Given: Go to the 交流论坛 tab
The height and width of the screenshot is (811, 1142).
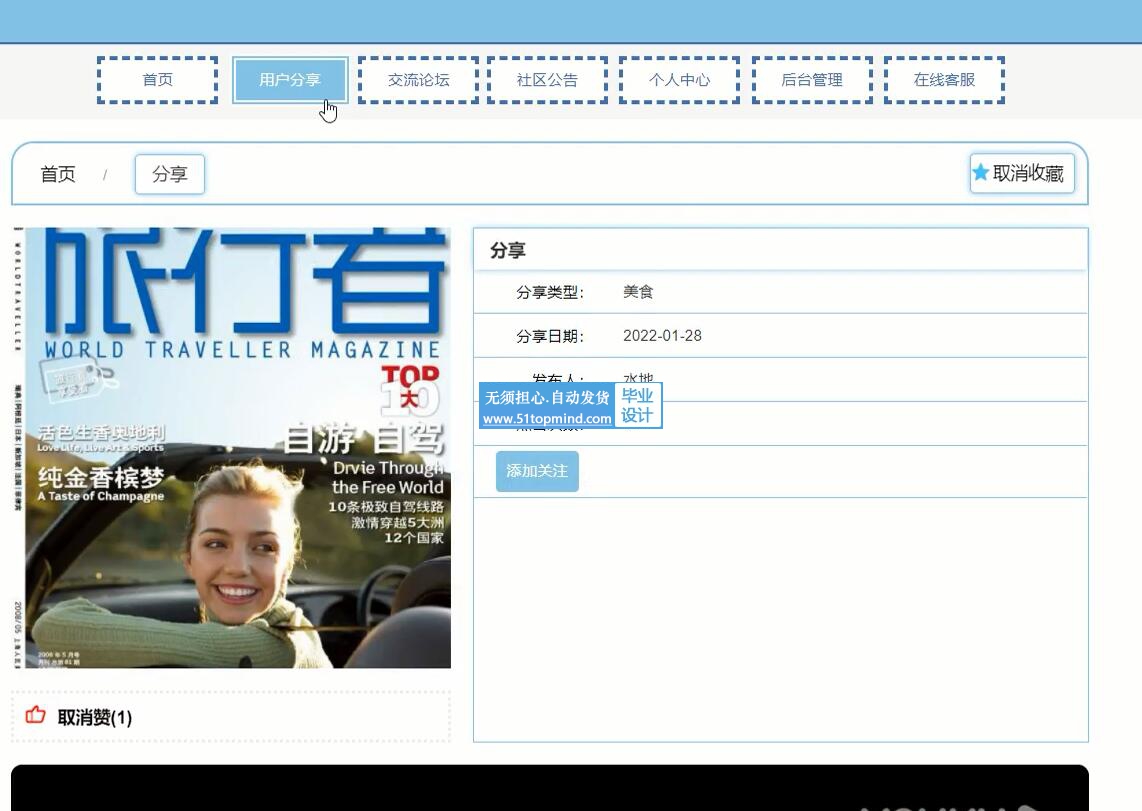Looking at the screenshot, I should click(x=418, y=80).
